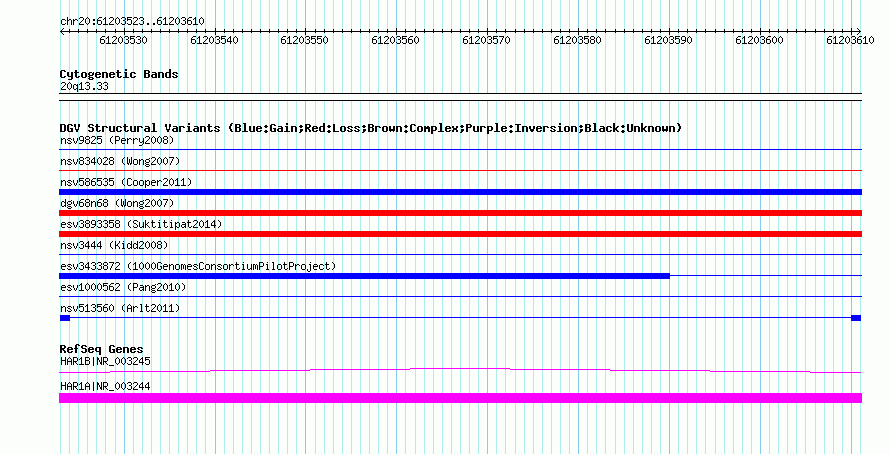Screen dimensions: 890x454
Task: Click the thick blue nsv586535 gain bar
Action: point(460,192)
